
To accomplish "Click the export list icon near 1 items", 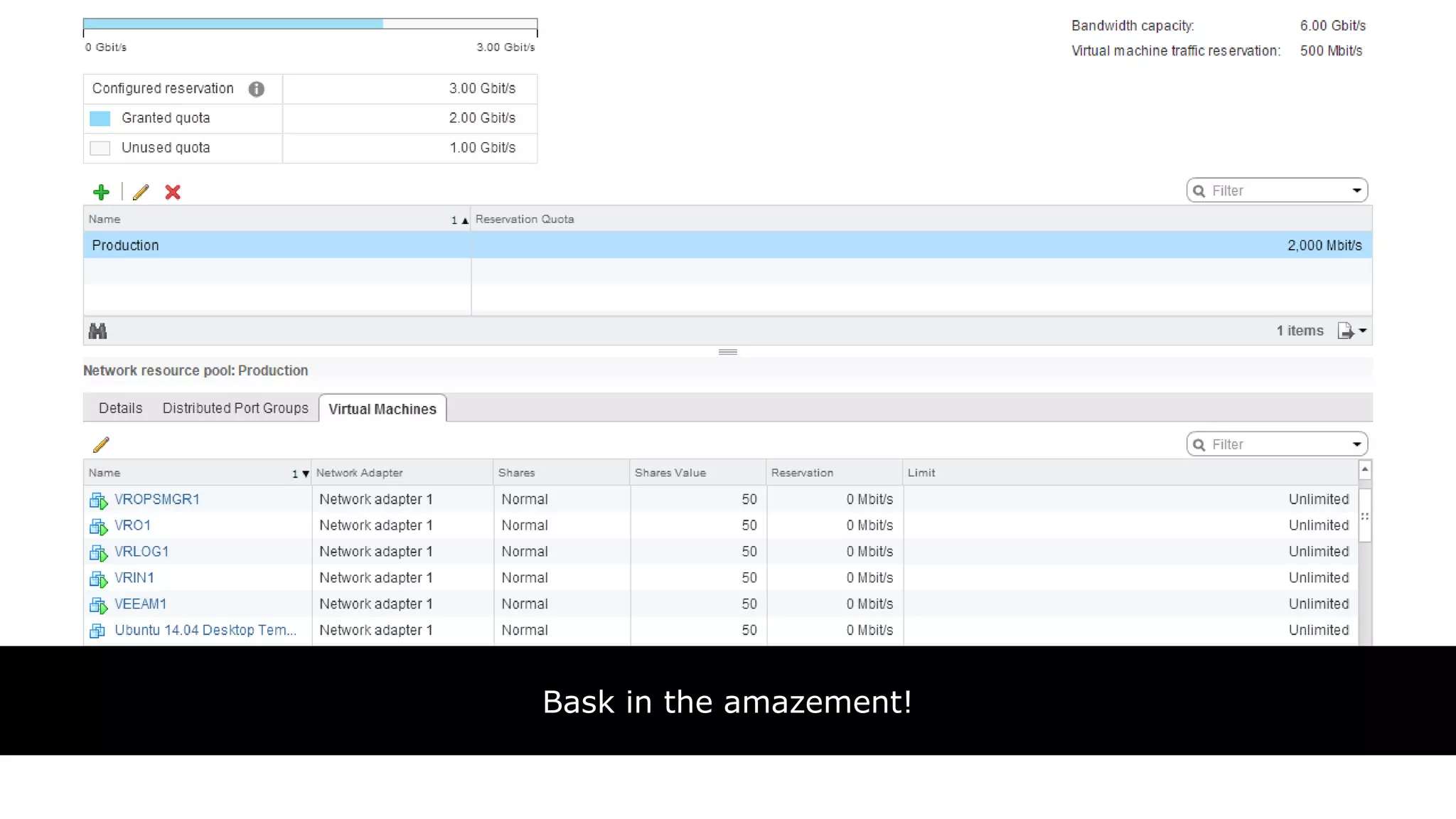I will pos(1345,331).
